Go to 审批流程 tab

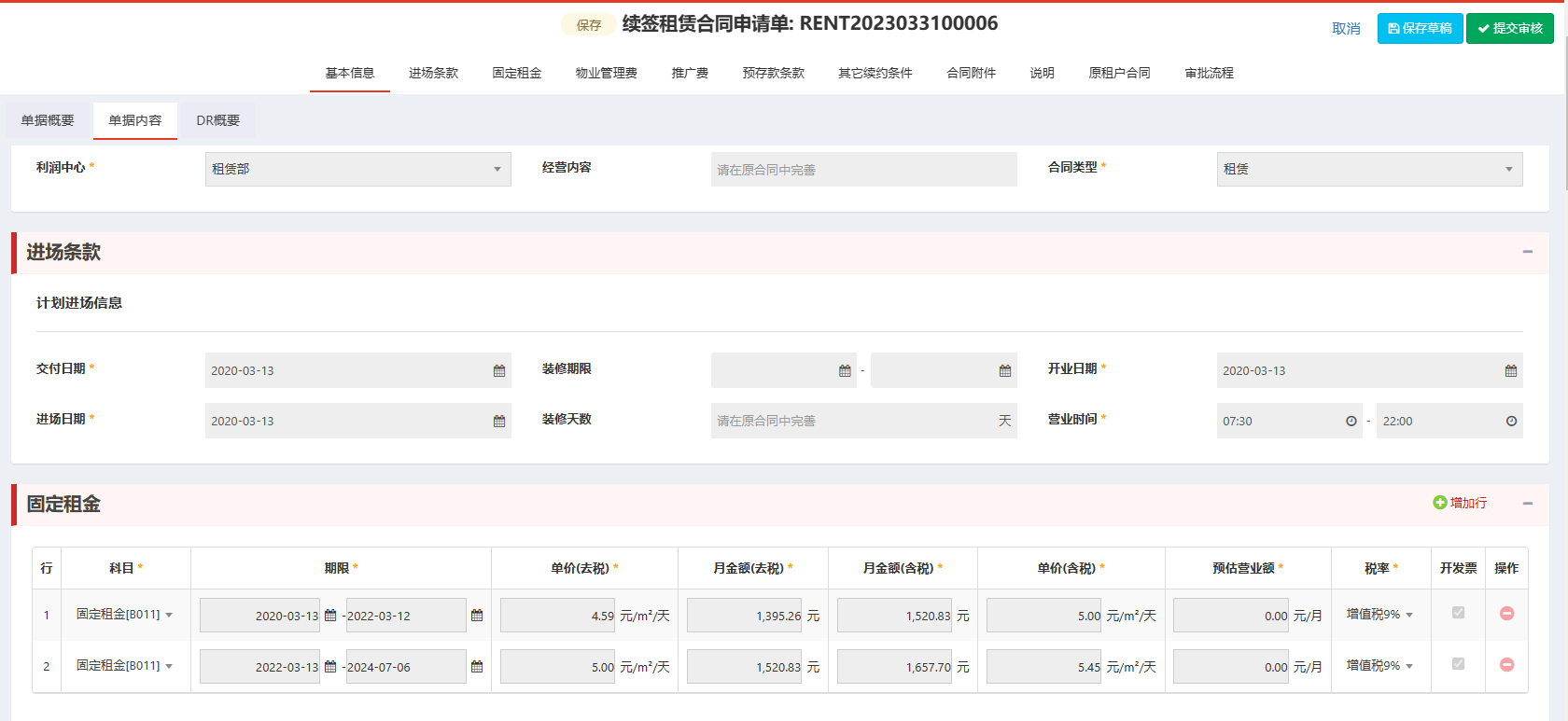click(1210, 73)
